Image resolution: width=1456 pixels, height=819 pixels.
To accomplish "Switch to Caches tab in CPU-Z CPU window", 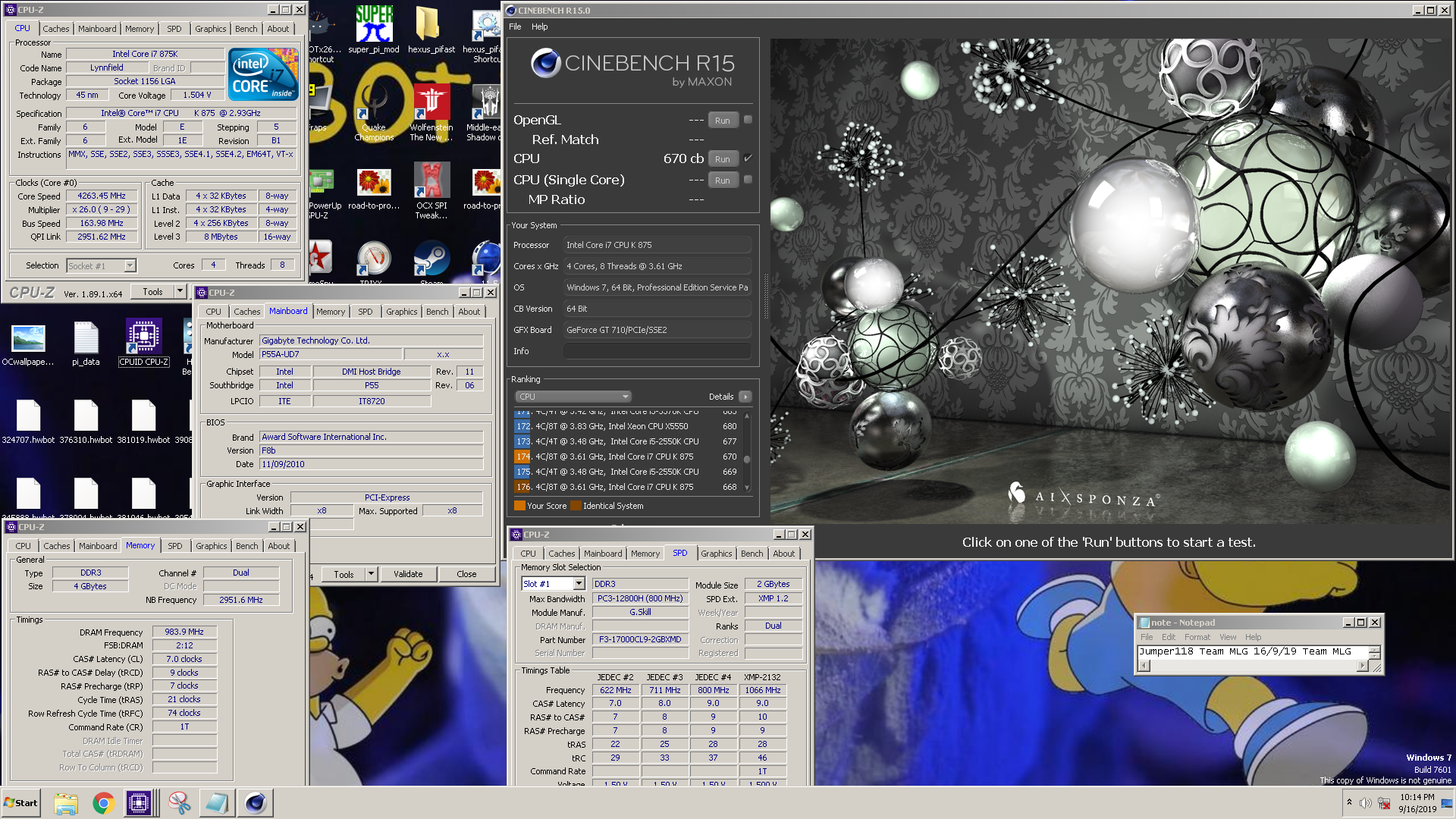I will pos(55,29).
